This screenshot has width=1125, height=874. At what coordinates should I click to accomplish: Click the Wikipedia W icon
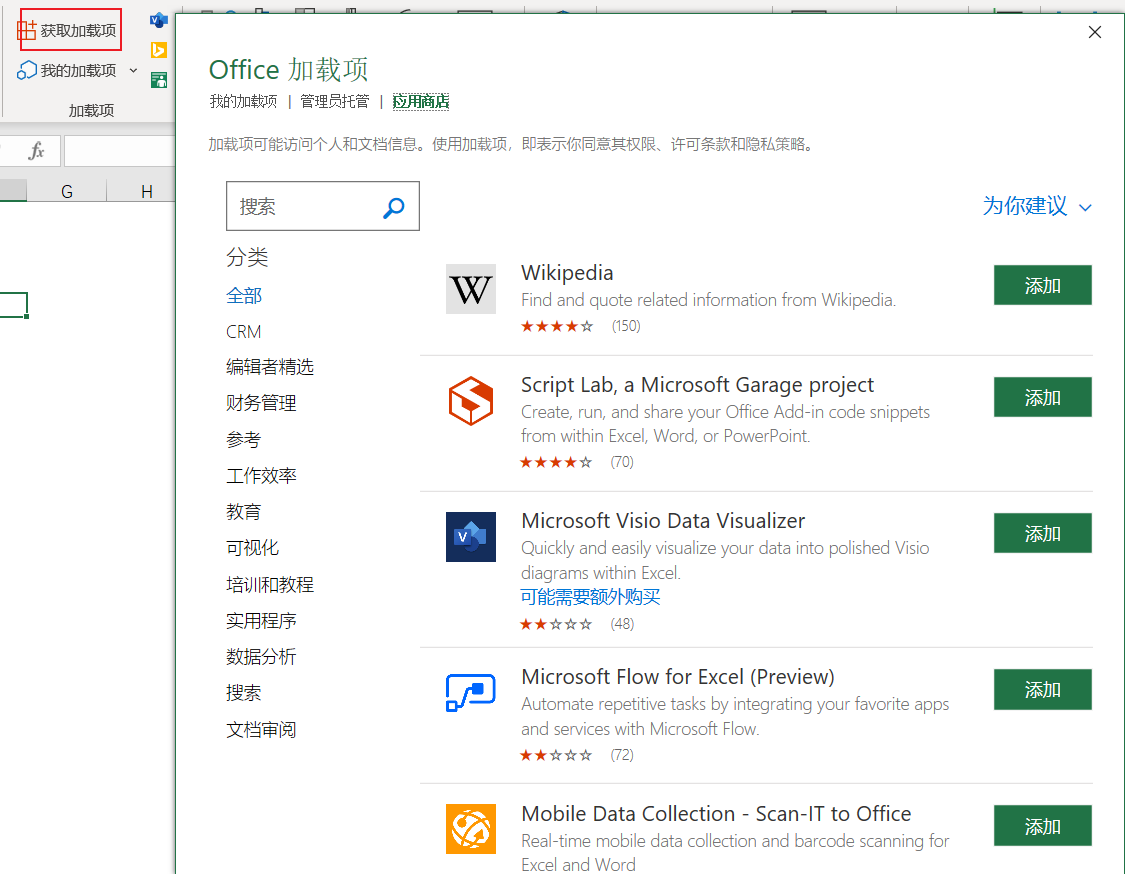coord(471,289)
